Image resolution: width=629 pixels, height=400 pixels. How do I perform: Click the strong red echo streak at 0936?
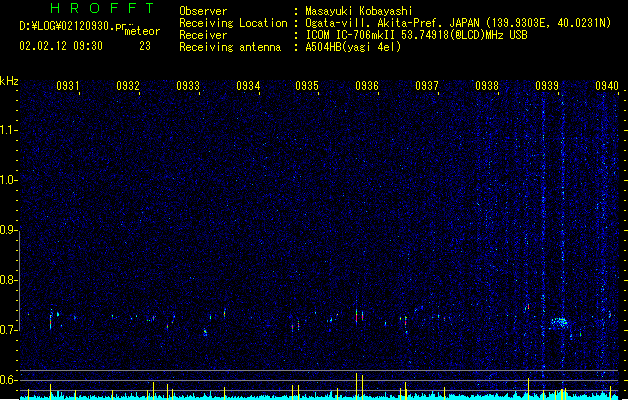click(x=356, y=315)
